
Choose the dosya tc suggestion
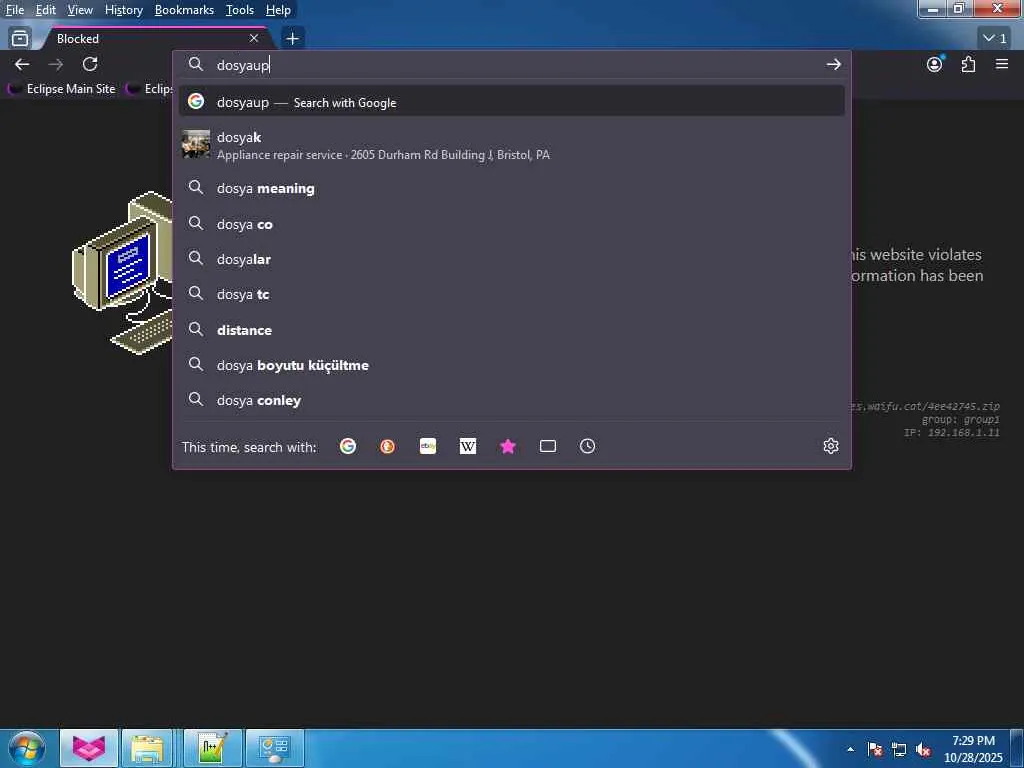(x=512, y=295)
